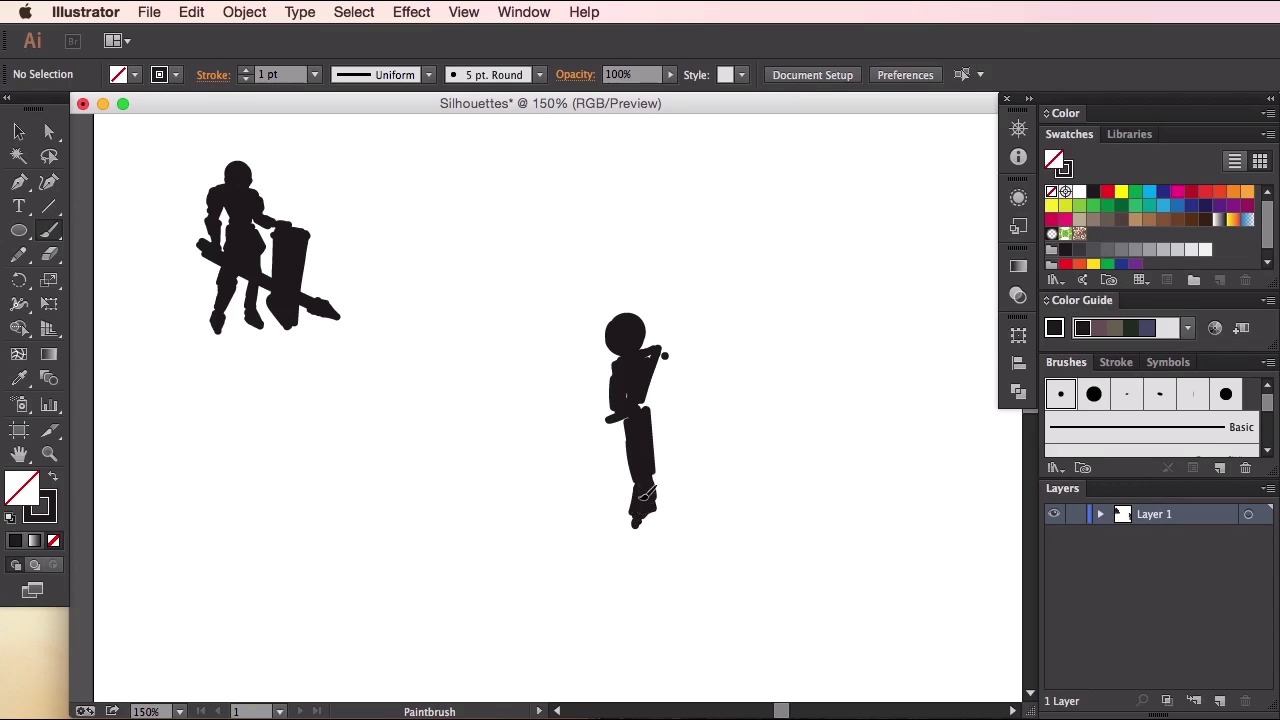Screen dimensions: 1280x720
Task: Expand the opacity slider arrow
Action: (x=670, y=75)
